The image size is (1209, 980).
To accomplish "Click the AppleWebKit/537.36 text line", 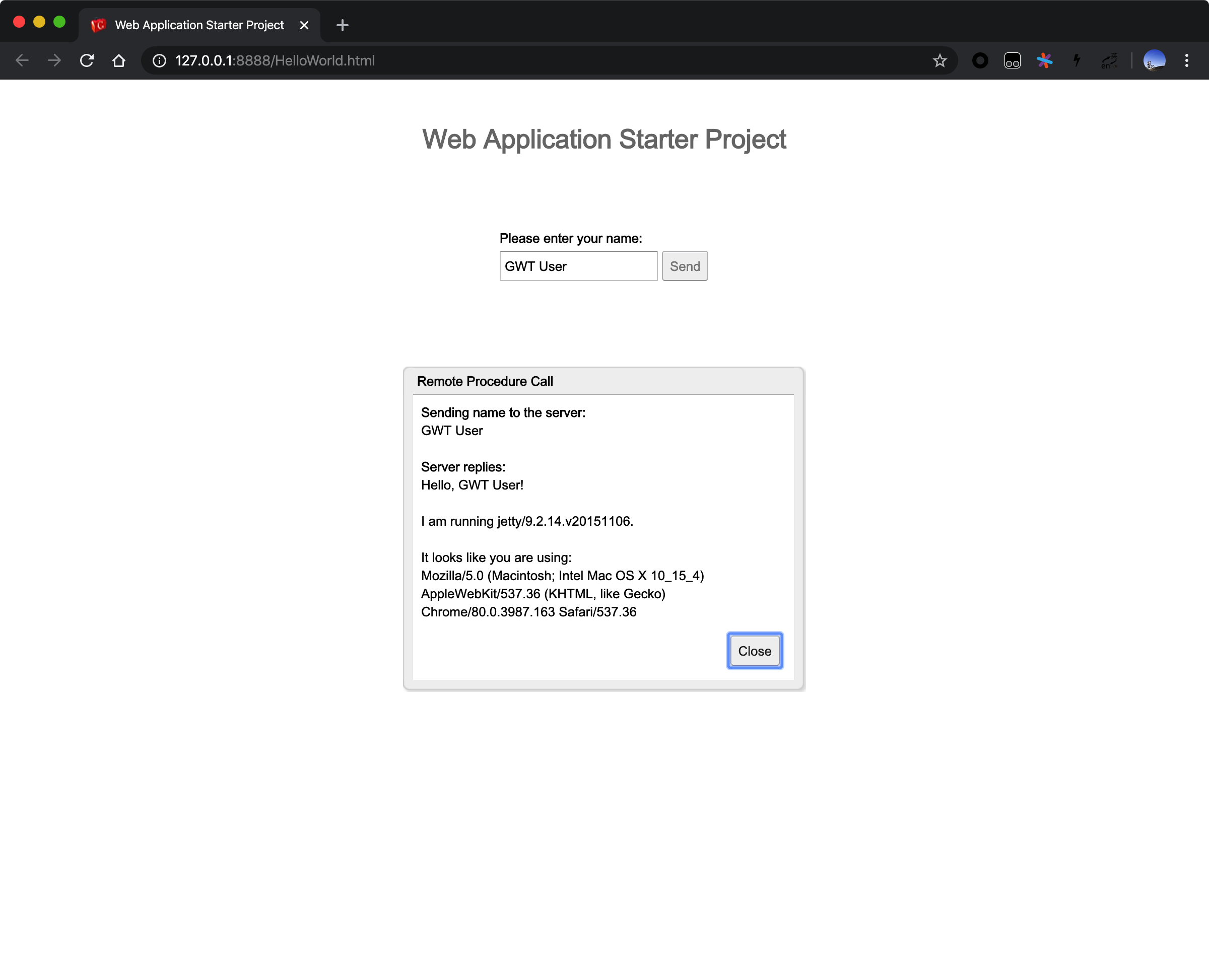I will click(543, 594).
